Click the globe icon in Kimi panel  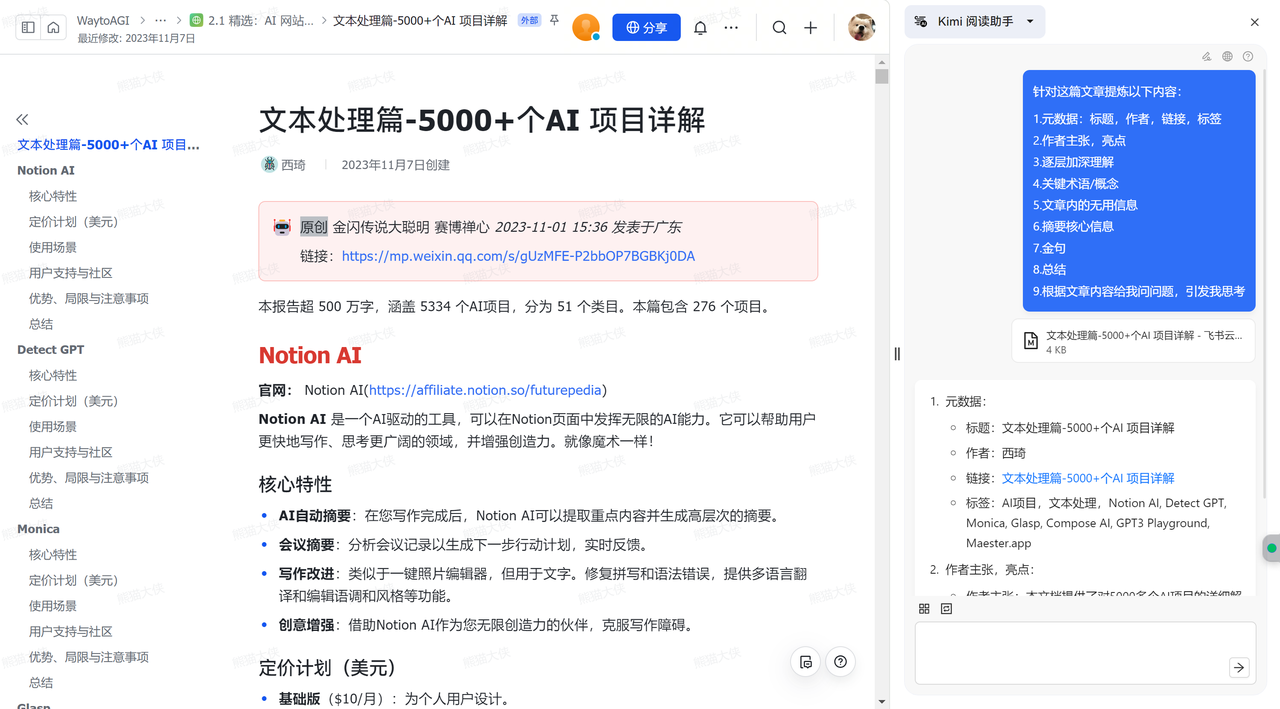[x=1227, y=57]
